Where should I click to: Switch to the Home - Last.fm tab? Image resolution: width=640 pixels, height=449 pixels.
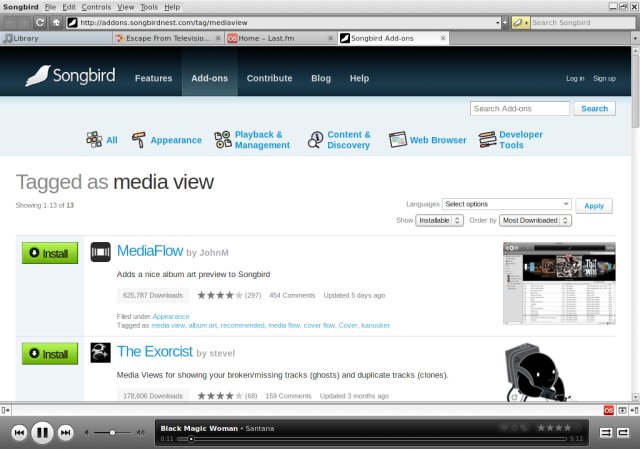pos(280,38)
